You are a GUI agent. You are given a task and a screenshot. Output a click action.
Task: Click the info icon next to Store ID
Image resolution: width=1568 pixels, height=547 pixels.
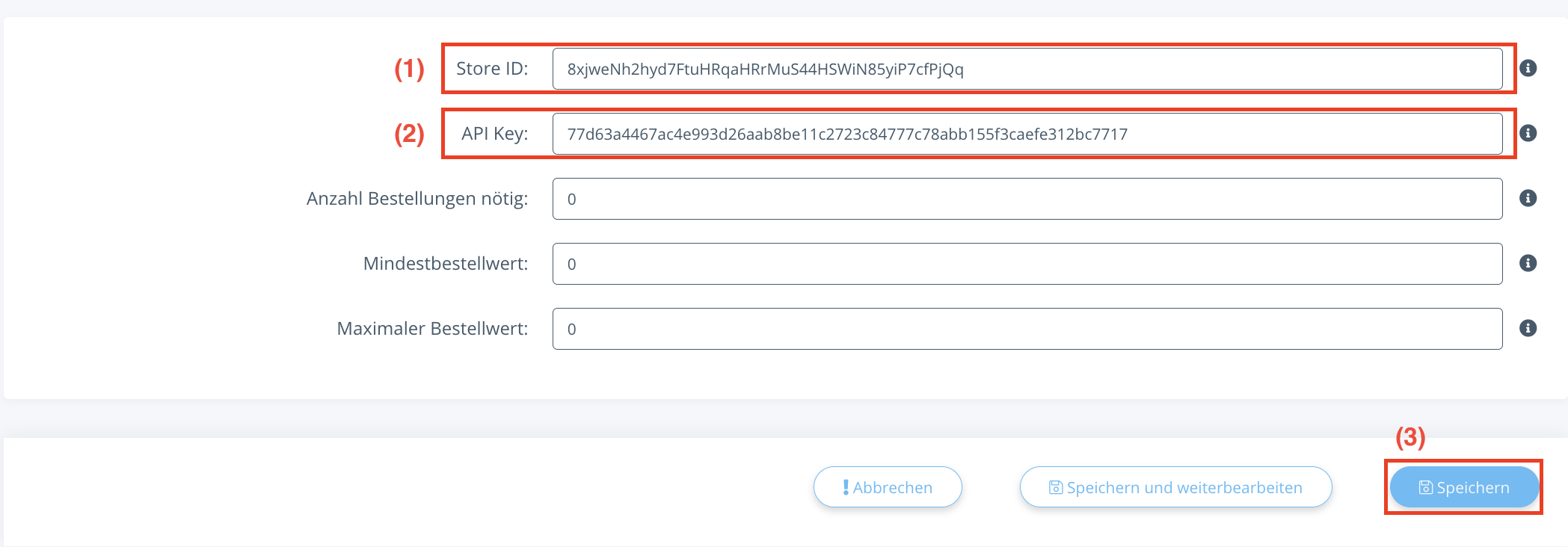[x=1528, y=68]
